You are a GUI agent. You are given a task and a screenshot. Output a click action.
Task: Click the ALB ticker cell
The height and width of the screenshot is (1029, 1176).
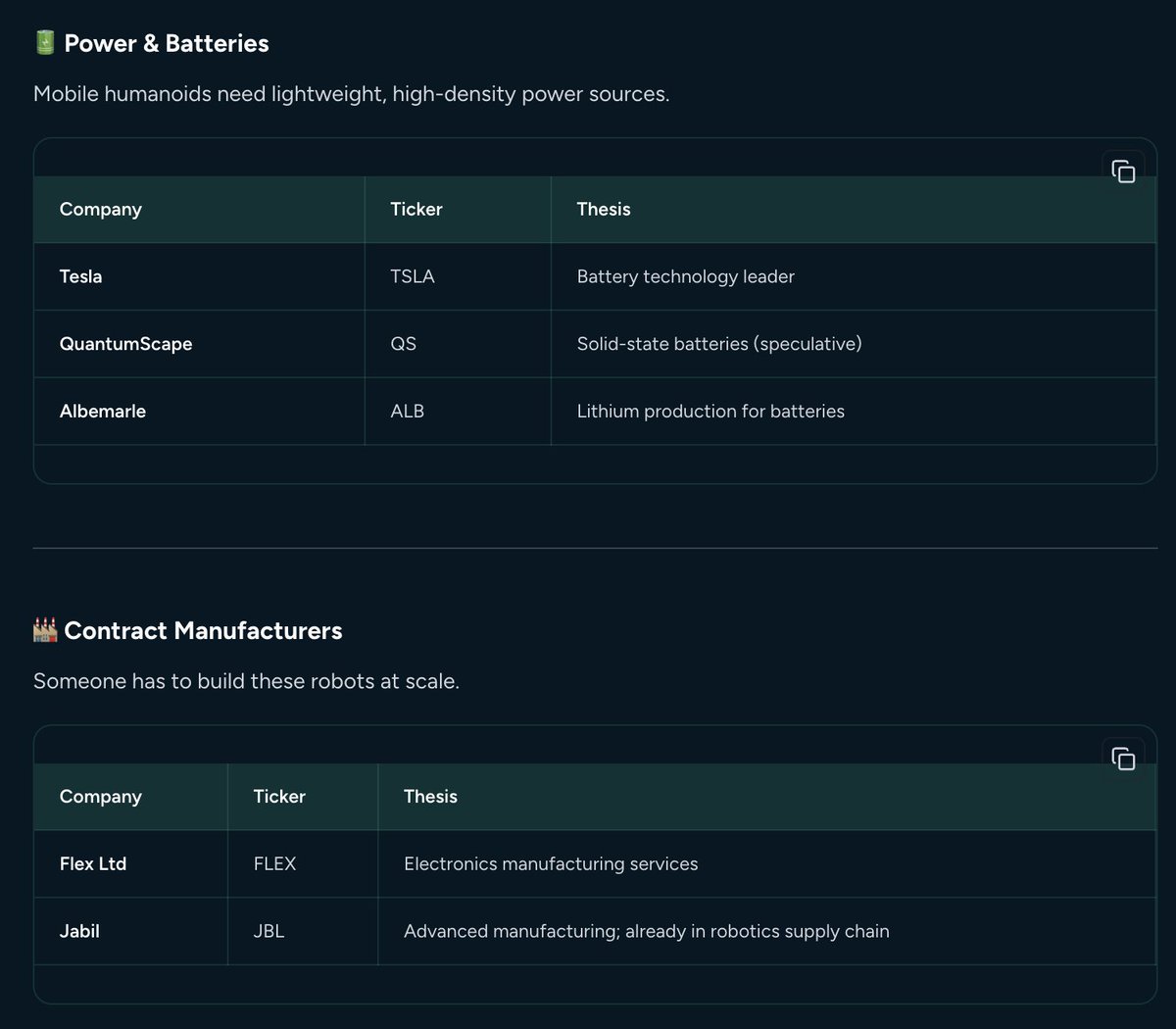(x=407, y=412)
